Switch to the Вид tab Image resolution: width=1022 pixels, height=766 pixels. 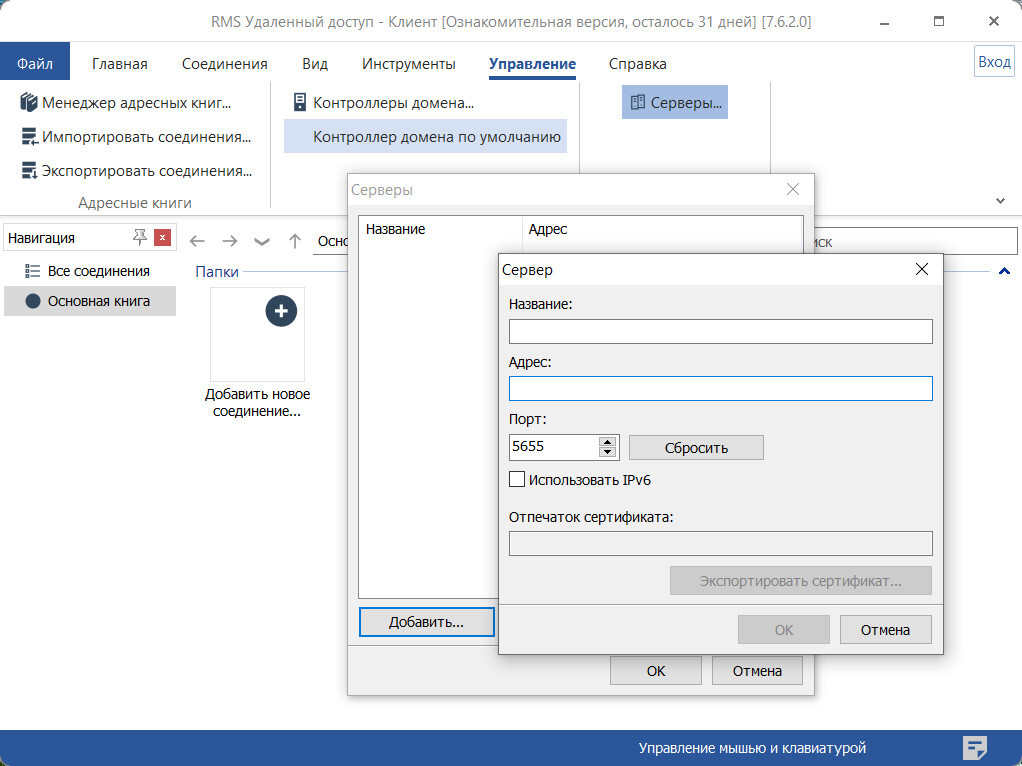pyautogui.click(x=315, y=64)
